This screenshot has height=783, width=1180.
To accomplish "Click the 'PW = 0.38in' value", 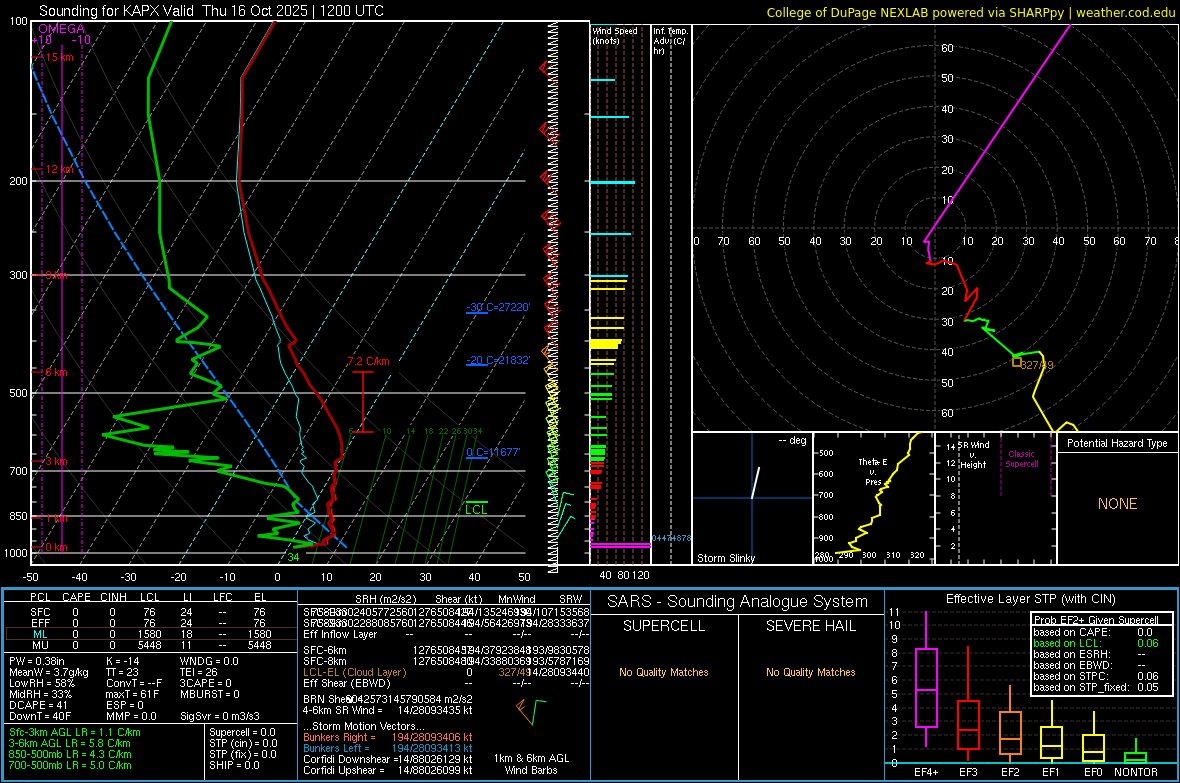I will pos(36,661).
